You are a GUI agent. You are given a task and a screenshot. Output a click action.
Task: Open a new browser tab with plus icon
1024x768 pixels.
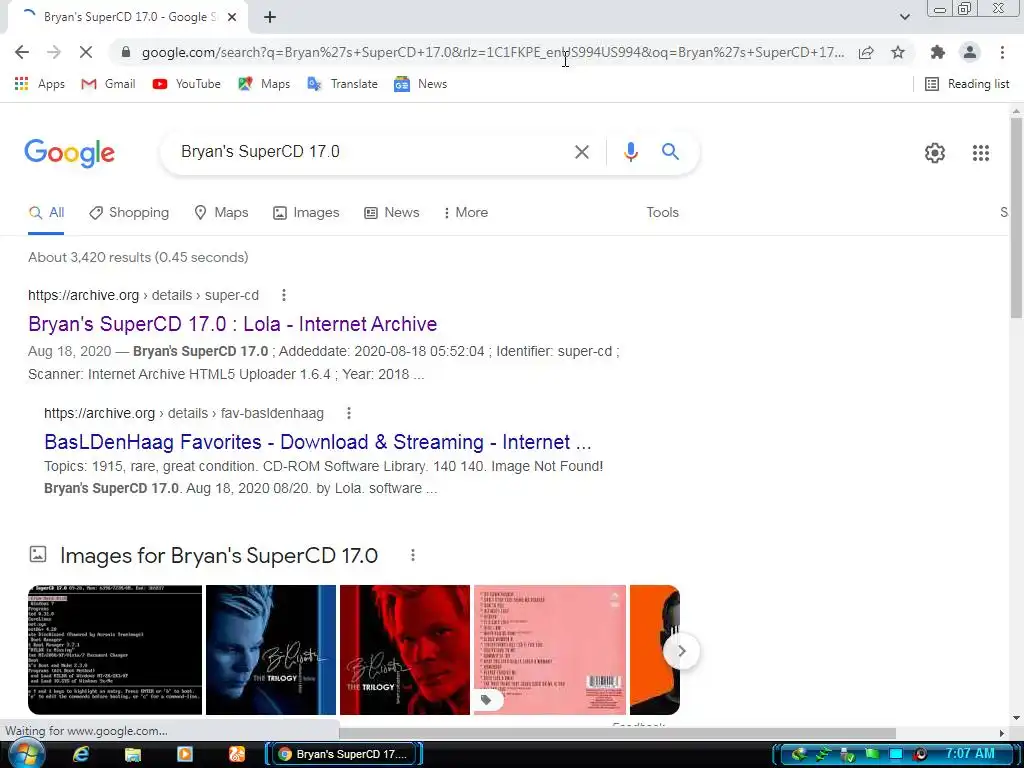270,17
